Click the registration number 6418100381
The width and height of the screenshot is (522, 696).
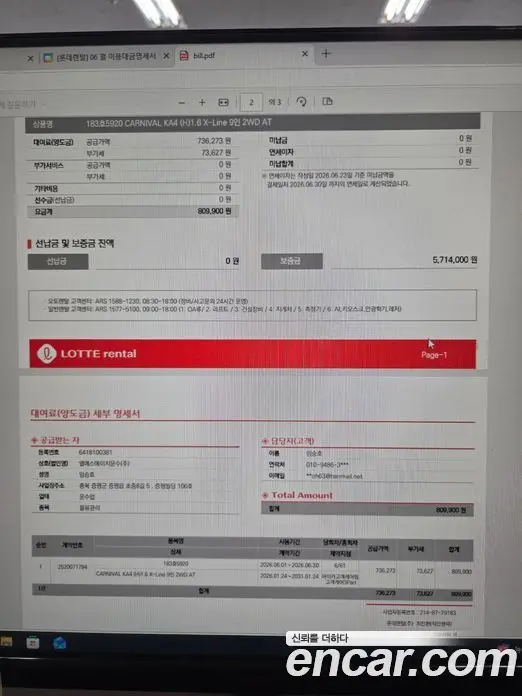pyautogui.click(x=95, y=452)
